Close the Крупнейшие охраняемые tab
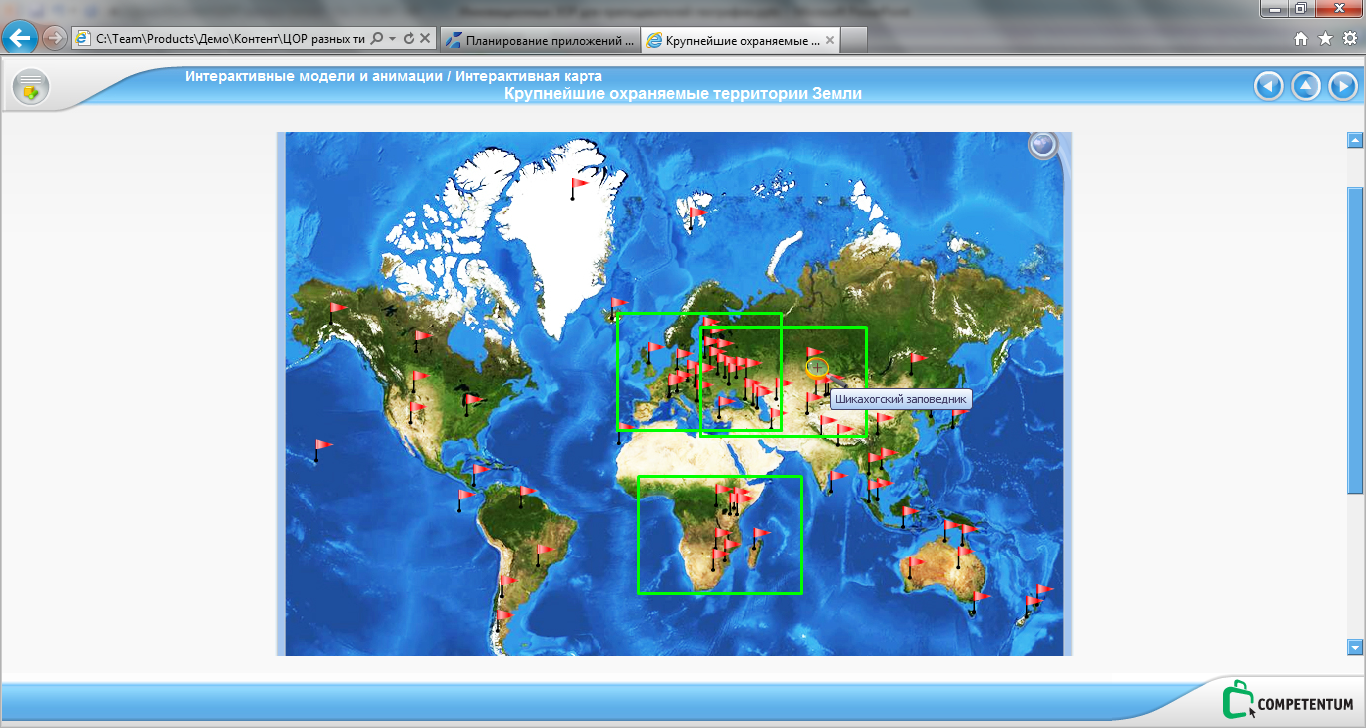 pyautogui.click(x=830, y=40)
